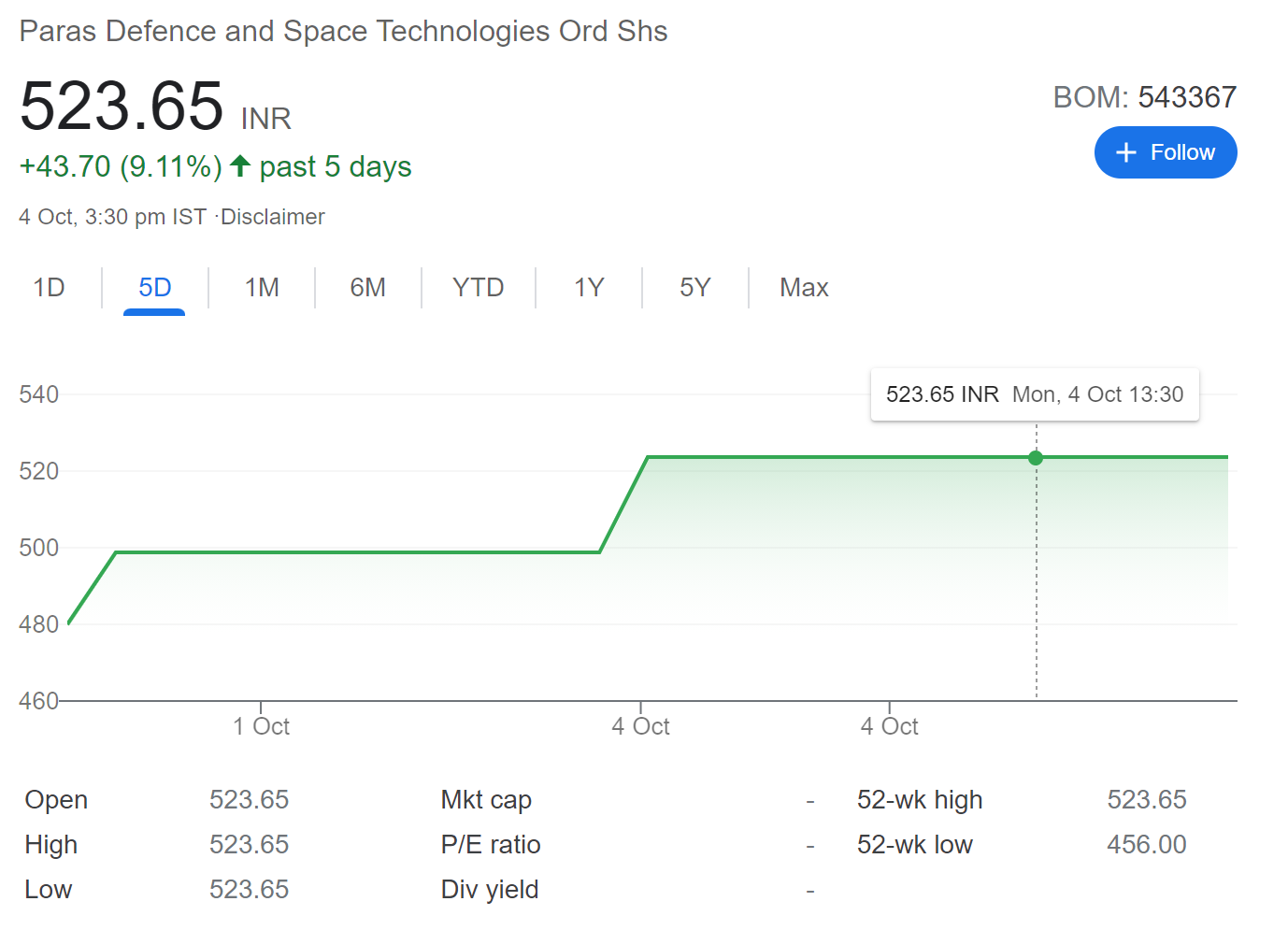Switch to the YTD tab

478,287
